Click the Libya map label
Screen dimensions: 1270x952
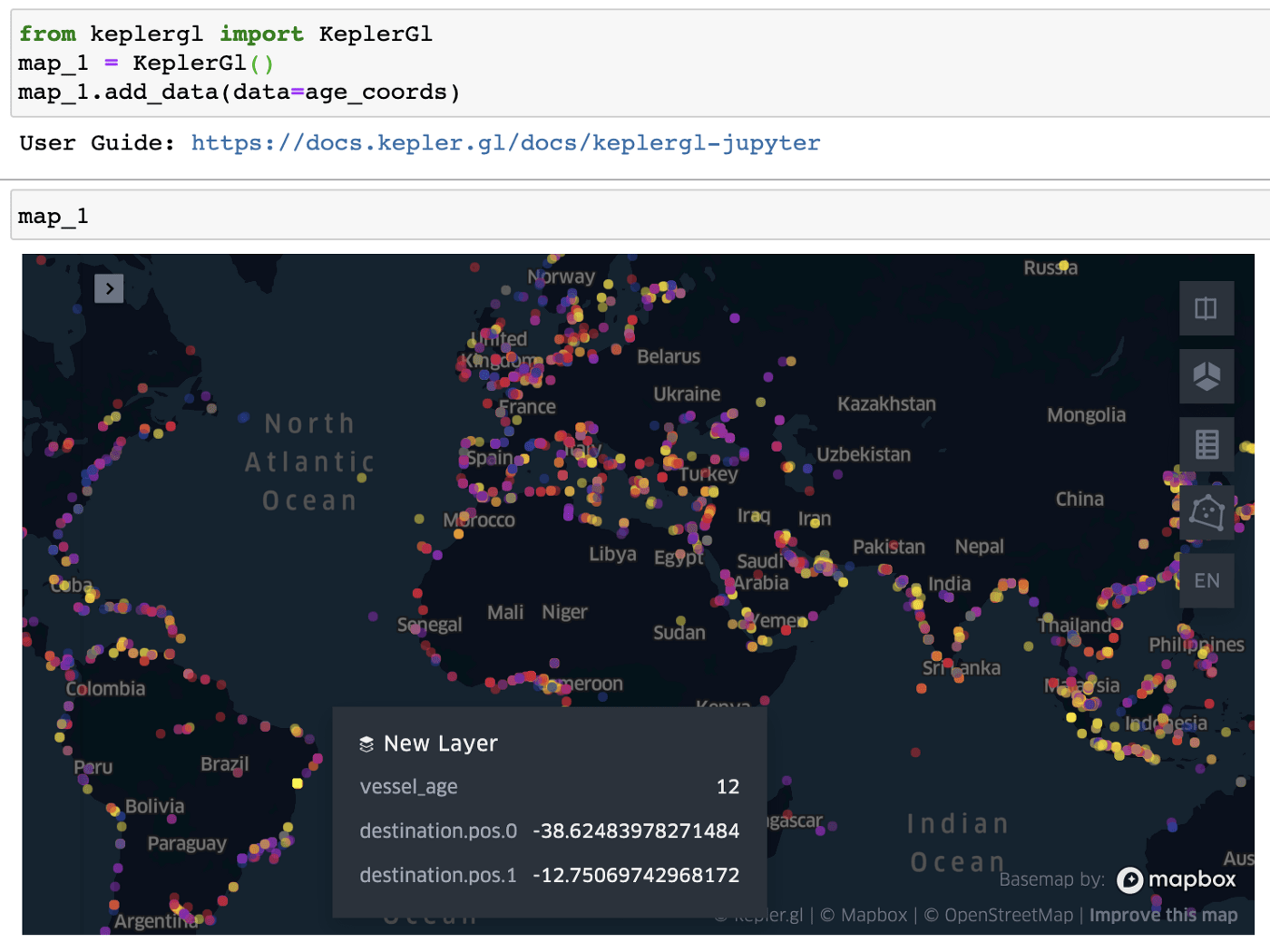612,554
